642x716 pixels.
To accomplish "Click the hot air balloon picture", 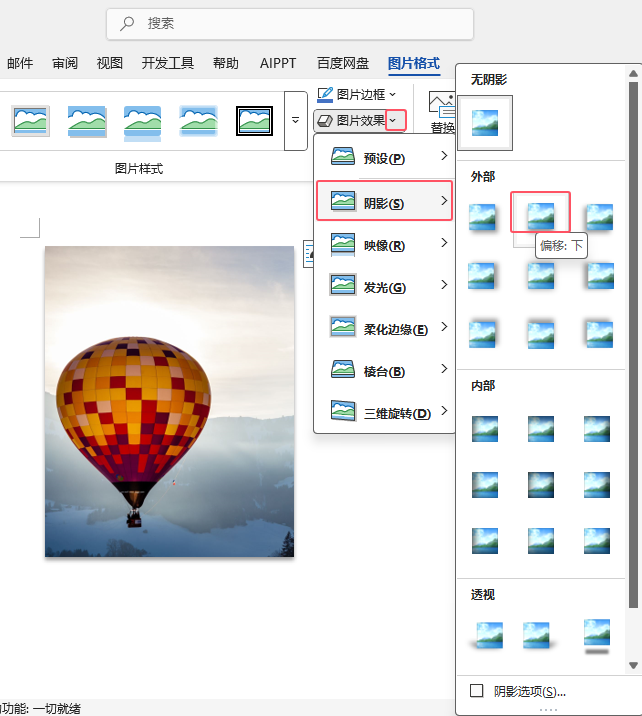I will coord(169,401).
